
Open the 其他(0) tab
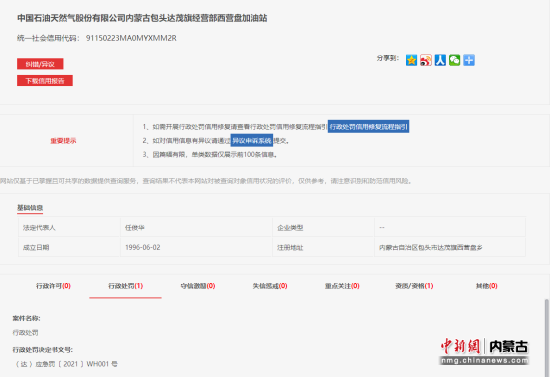pyautogui.click(x=486, y=286)
